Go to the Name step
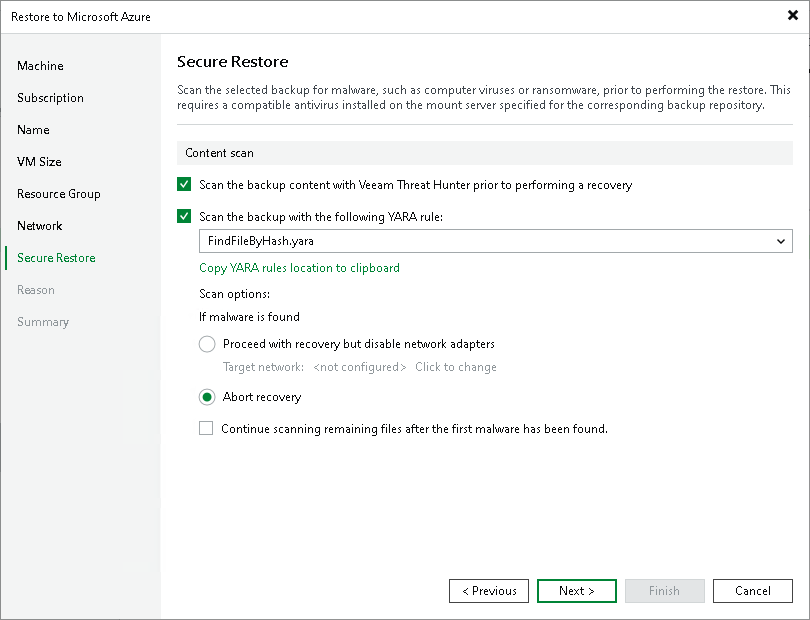Viewport: 810px width, 620px height. click(33, 130)
